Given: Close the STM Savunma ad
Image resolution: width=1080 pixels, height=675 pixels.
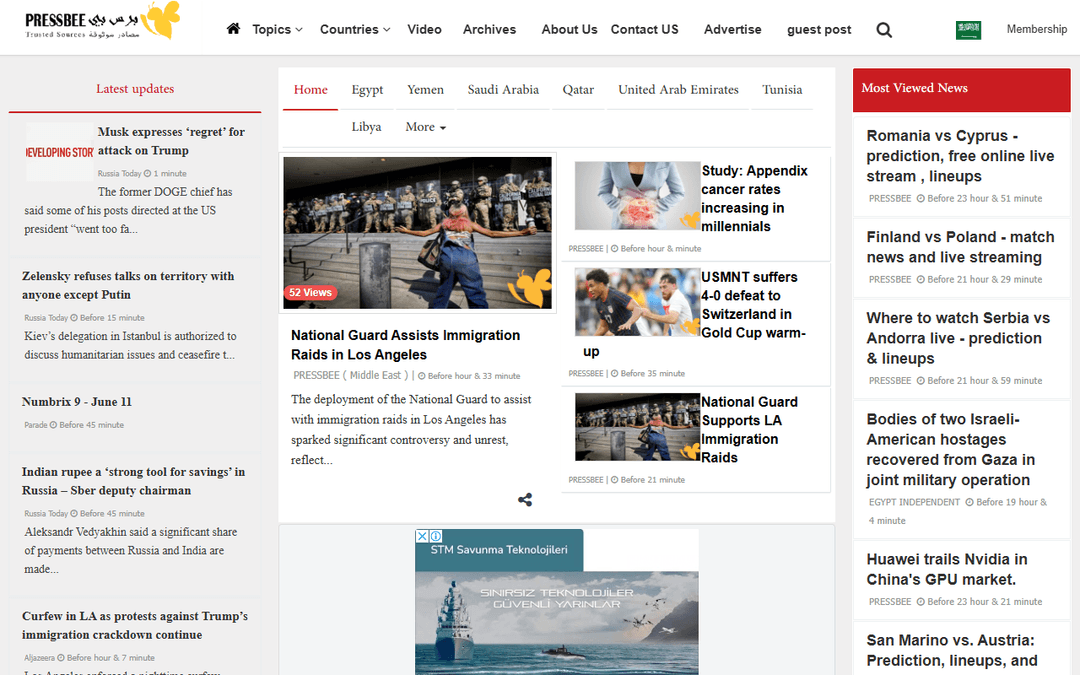Looking at the screenshot, I should click(x=422, y=536).
